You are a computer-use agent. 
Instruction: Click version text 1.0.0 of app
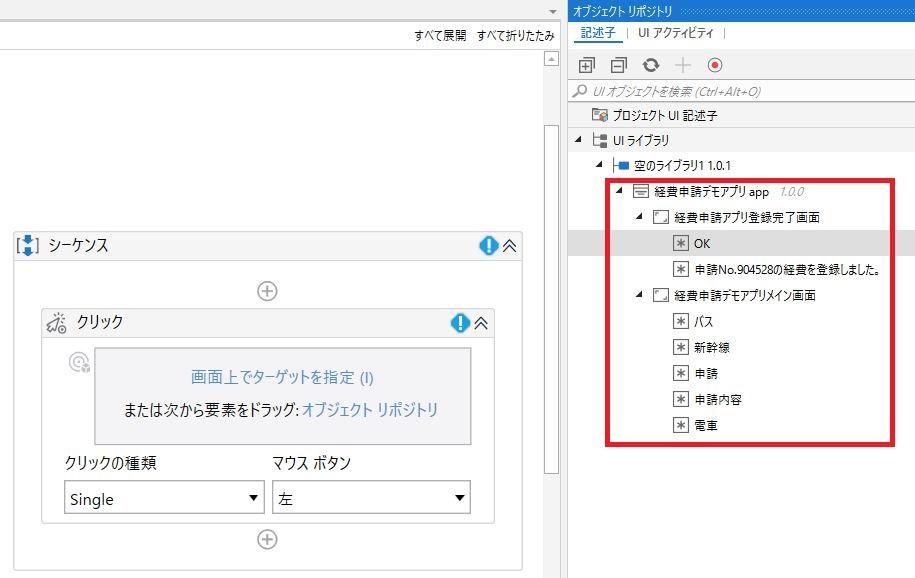[792, 191]
